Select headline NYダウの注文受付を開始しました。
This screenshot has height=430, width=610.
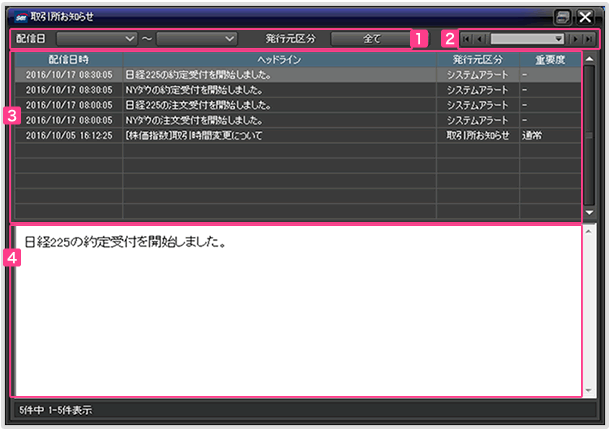[x=194, y=120]
